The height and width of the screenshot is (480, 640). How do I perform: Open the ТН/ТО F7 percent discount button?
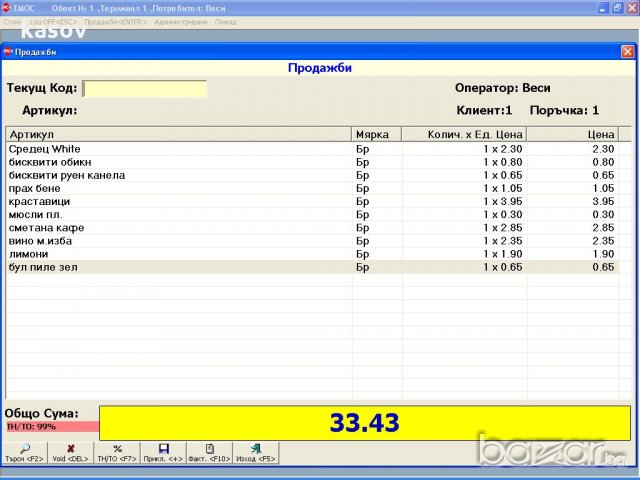click(x=117, y=452)
